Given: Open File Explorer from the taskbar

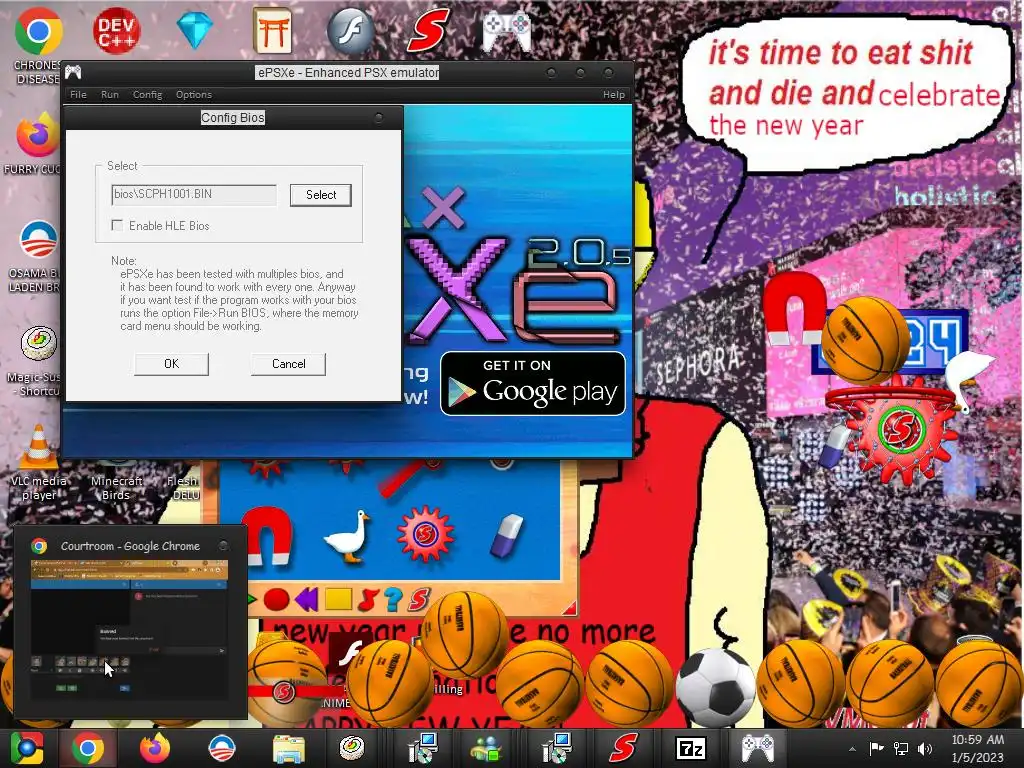Looking at the screenshot, I should [288, 750].
